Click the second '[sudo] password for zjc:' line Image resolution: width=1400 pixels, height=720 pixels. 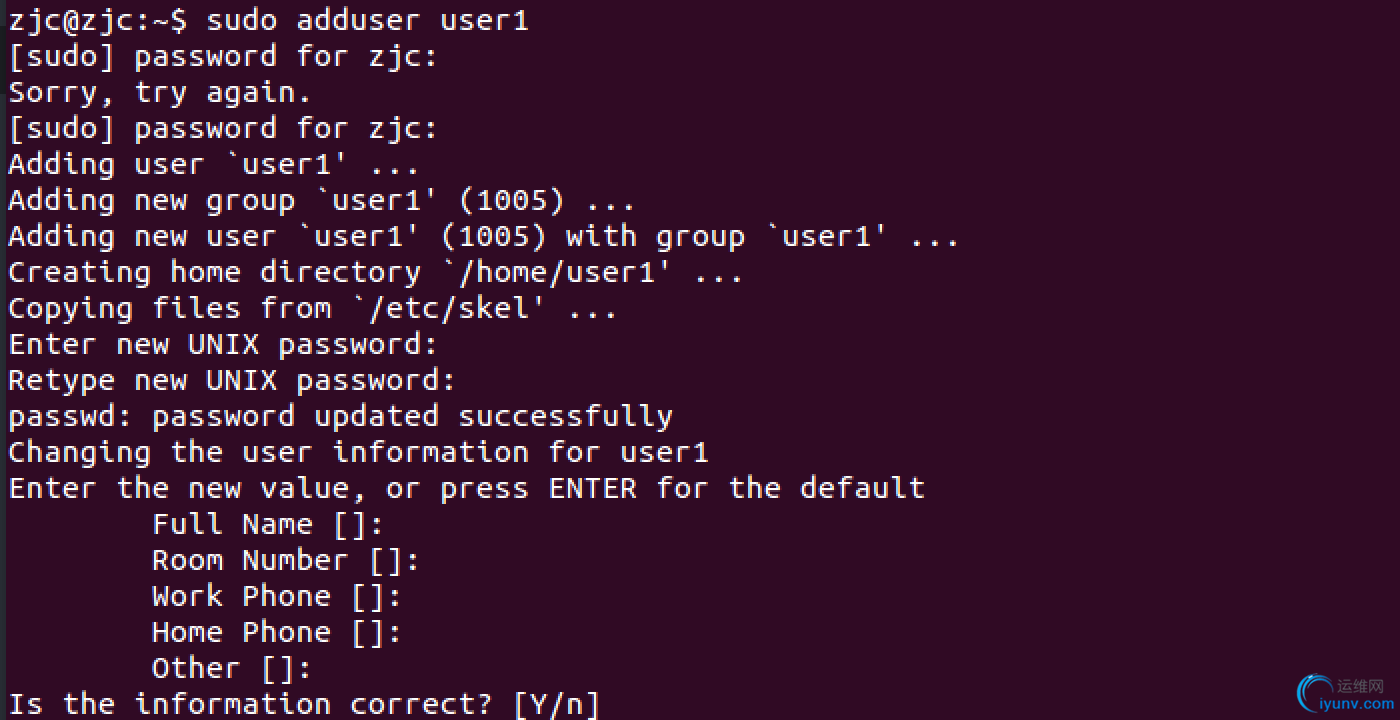tap(223, 129)
